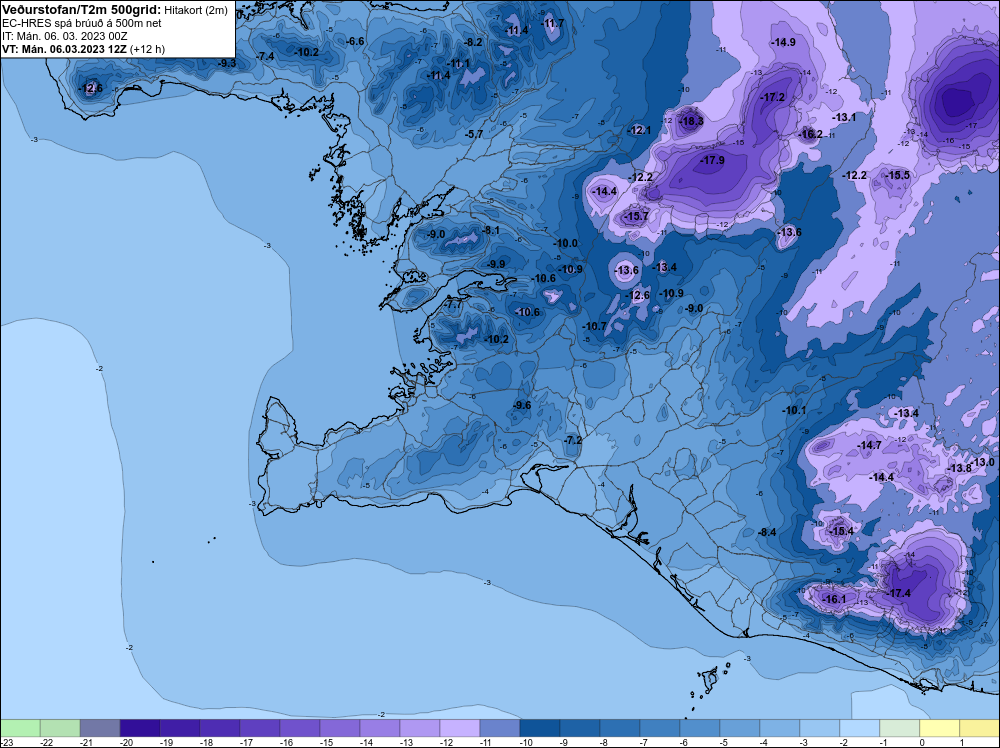
Task: Click the -11.1 temperature label
Action: [x=458, y=63]
